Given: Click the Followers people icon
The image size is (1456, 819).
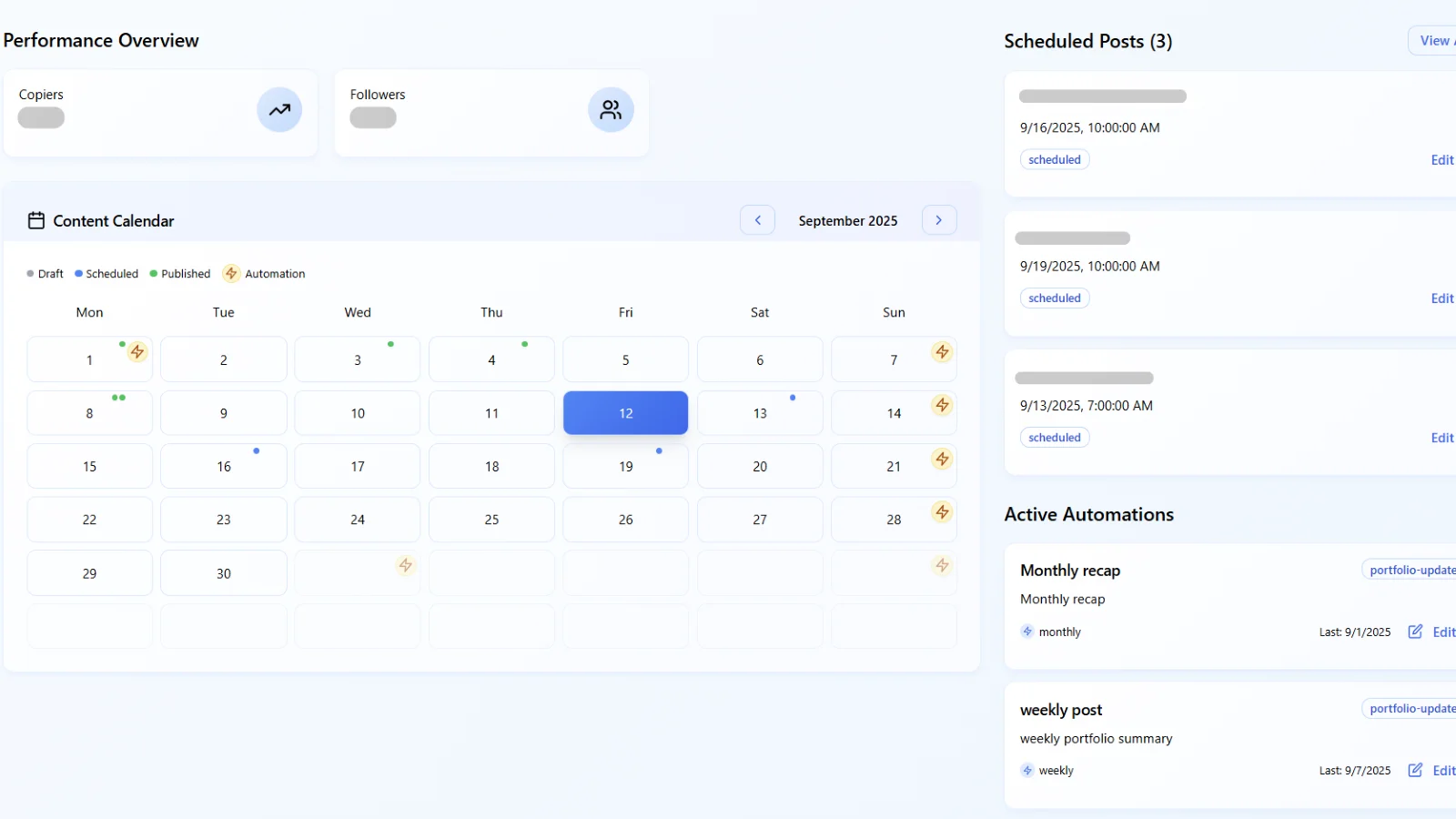Looking at the screenshot, I should click(x=611, y=110).
